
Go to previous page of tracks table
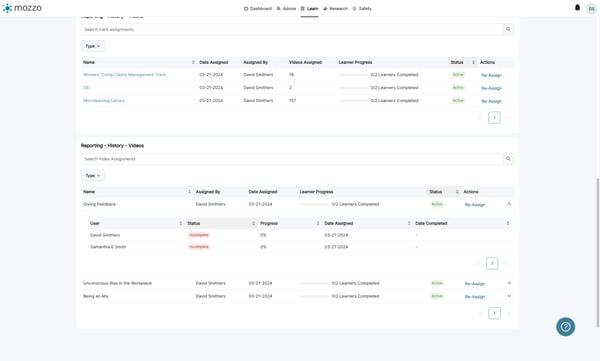click(480, 118)
